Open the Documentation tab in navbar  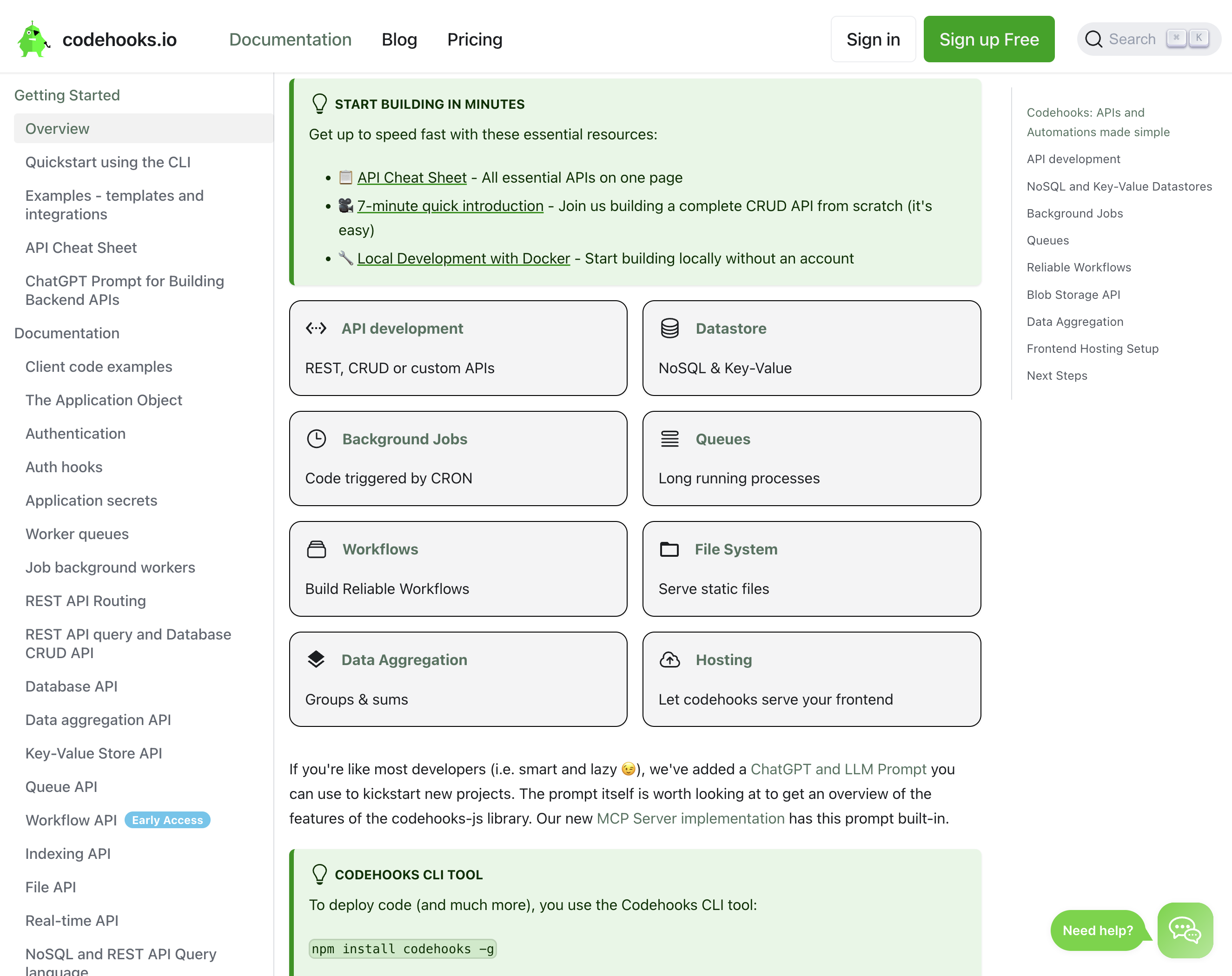tap(290, 40)
